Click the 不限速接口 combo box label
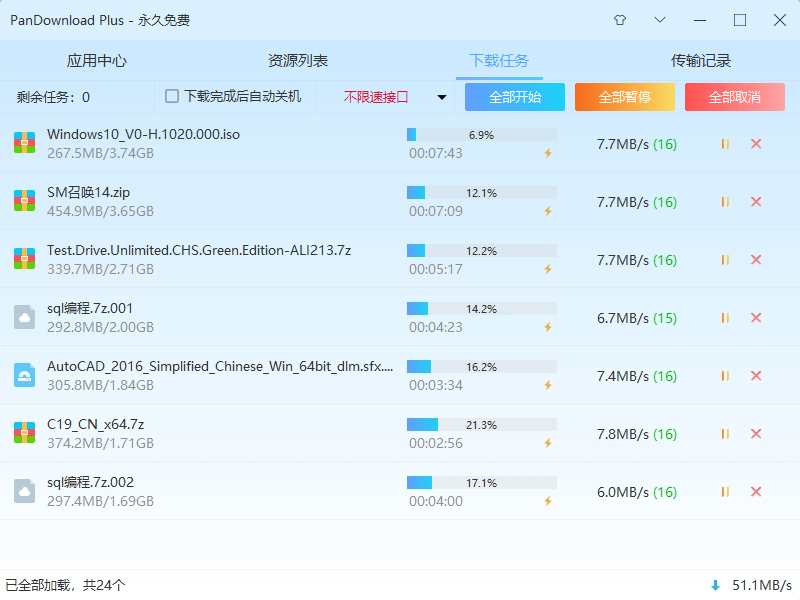Image resolution: width=800 pixels, height=600 pixels. click(x=376, y=97)
